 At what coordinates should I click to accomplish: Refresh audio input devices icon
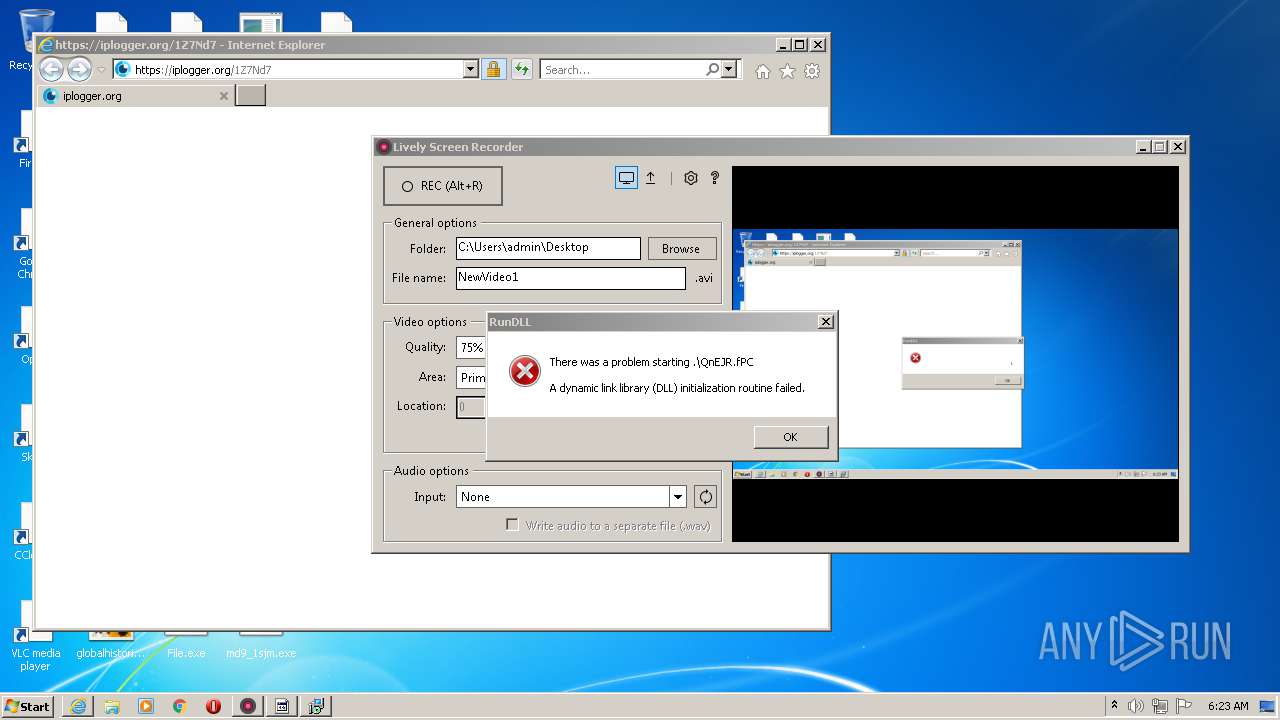[705, 497]
